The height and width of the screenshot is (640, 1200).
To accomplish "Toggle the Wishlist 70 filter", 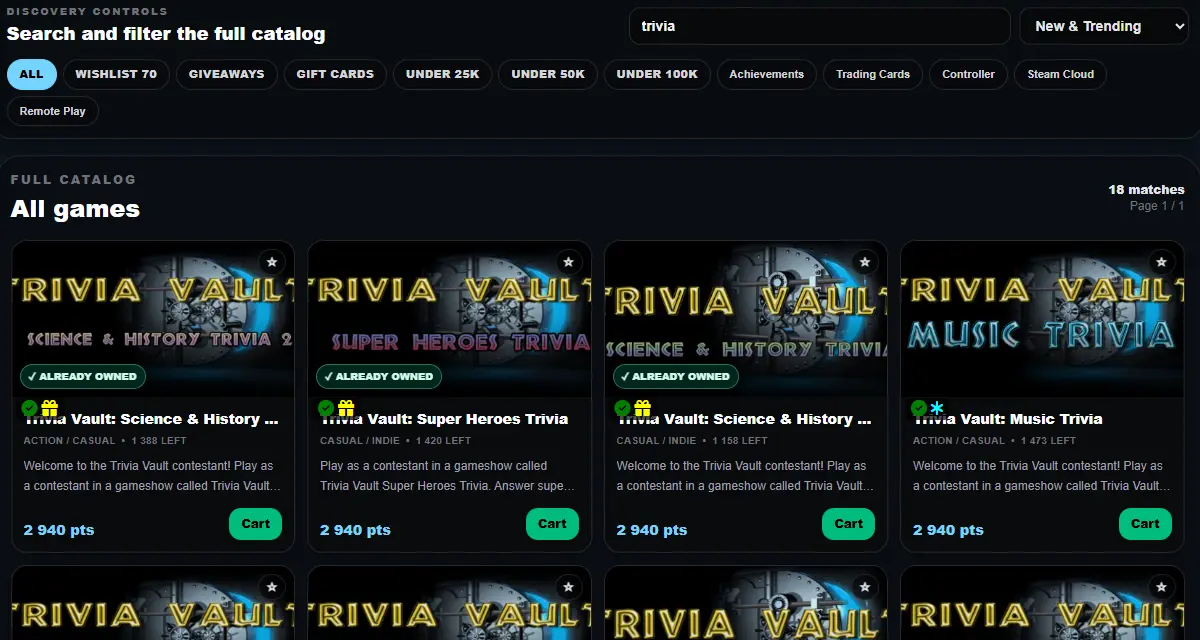I will point(116,74).
